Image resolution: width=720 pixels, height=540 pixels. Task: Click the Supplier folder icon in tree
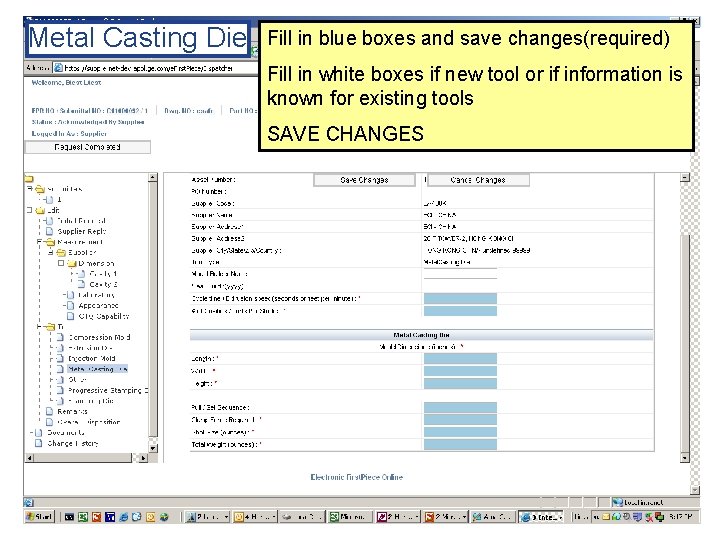(x=61, y=253)
